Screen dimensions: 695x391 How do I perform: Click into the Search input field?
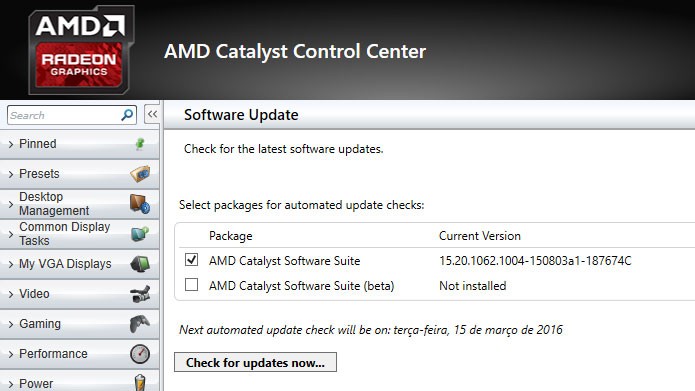(64, 115)
